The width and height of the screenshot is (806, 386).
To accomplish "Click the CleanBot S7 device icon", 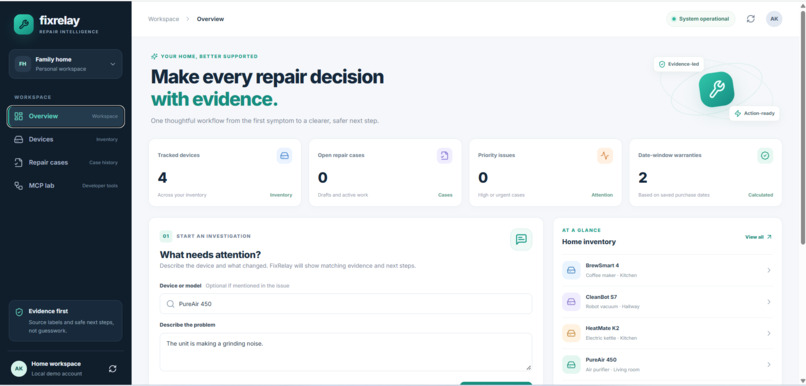I will click(571, 302).
